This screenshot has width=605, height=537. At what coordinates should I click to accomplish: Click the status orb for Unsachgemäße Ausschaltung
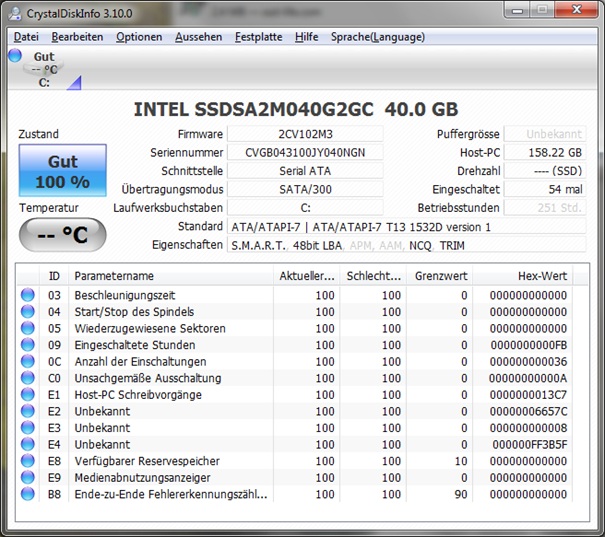(28, 378)
